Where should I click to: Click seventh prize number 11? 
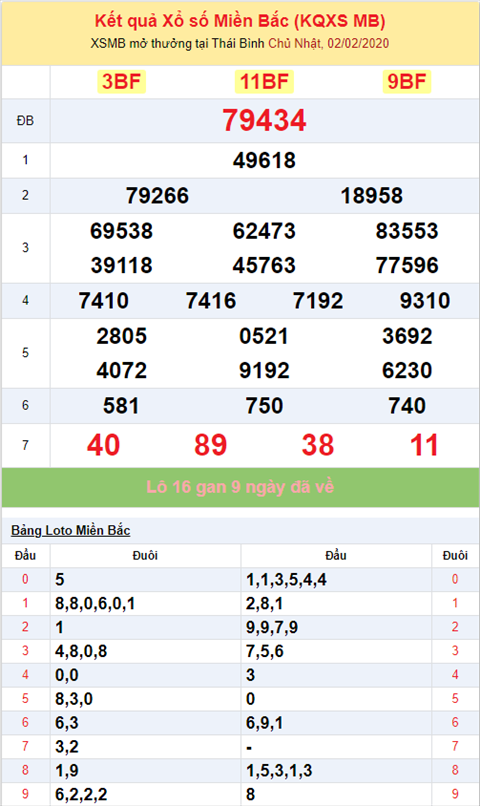tap(424, 445)
